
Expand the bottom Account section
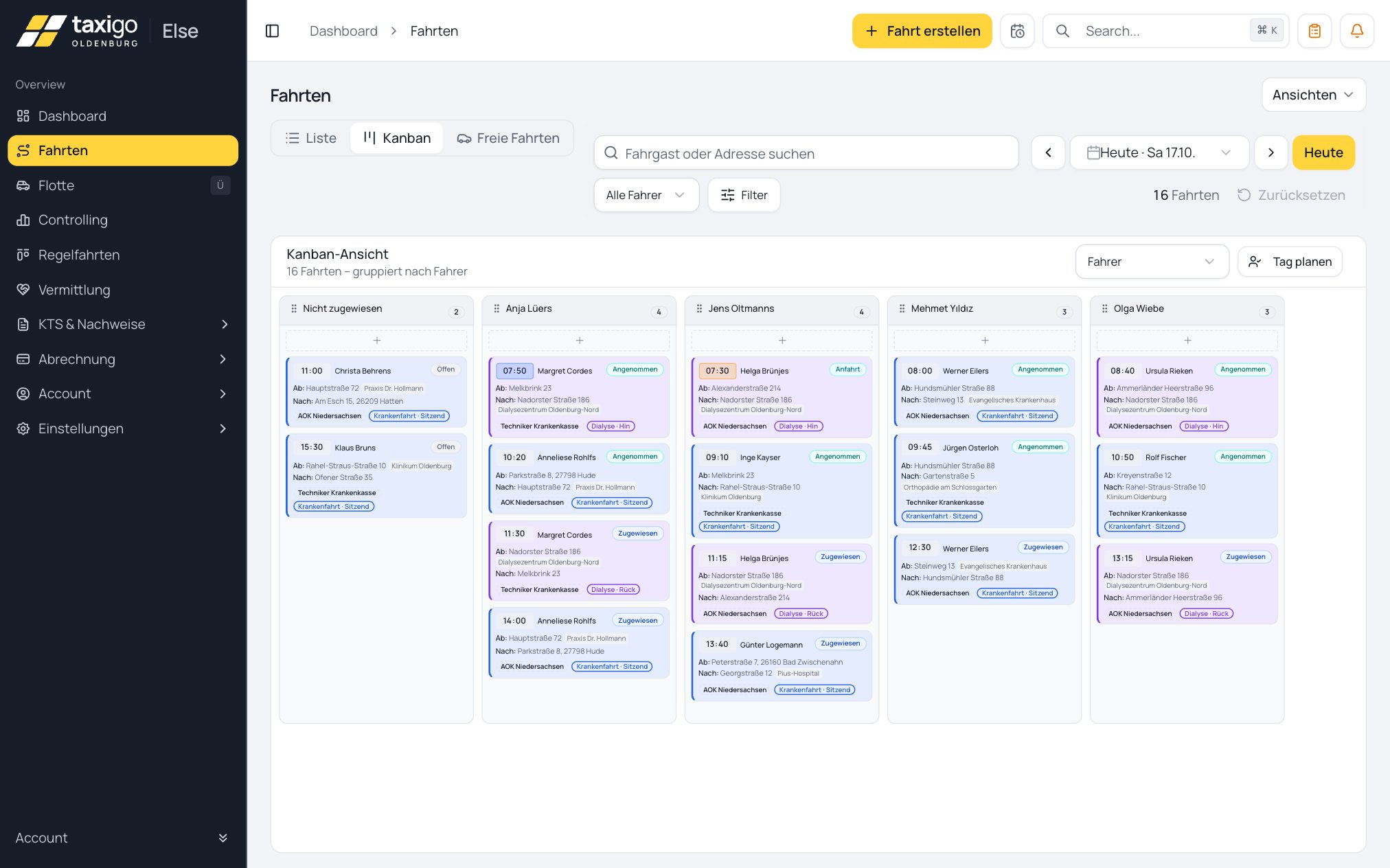123,838
